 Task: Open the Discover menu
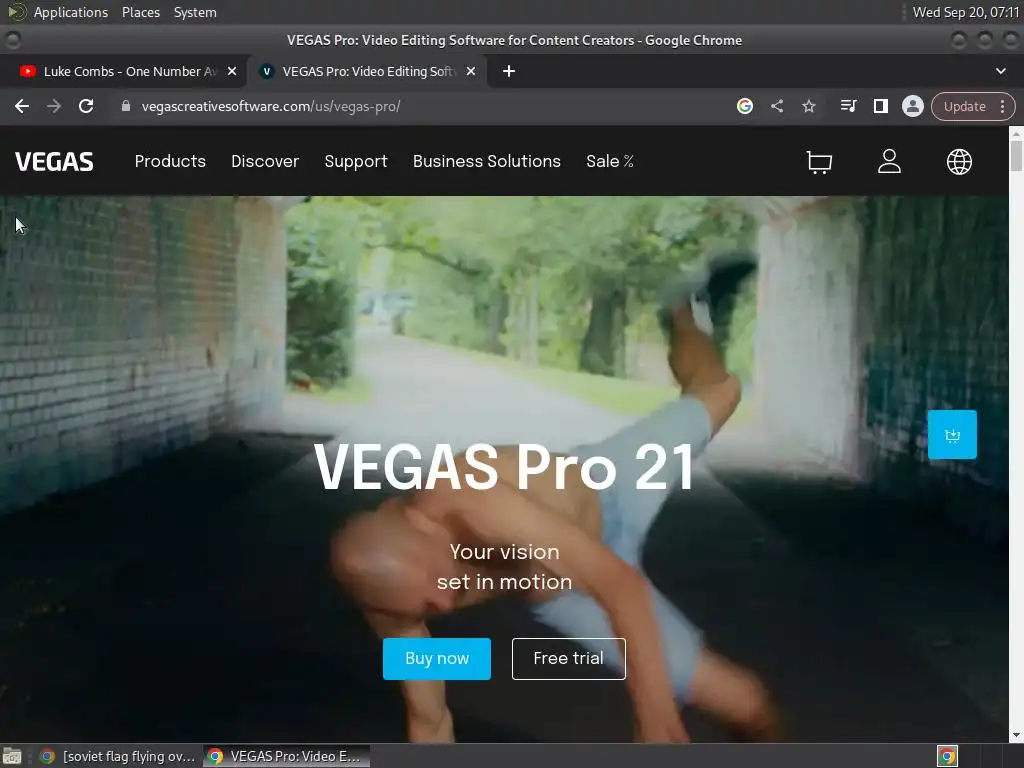pyautogui.click(x=265, y=161)
